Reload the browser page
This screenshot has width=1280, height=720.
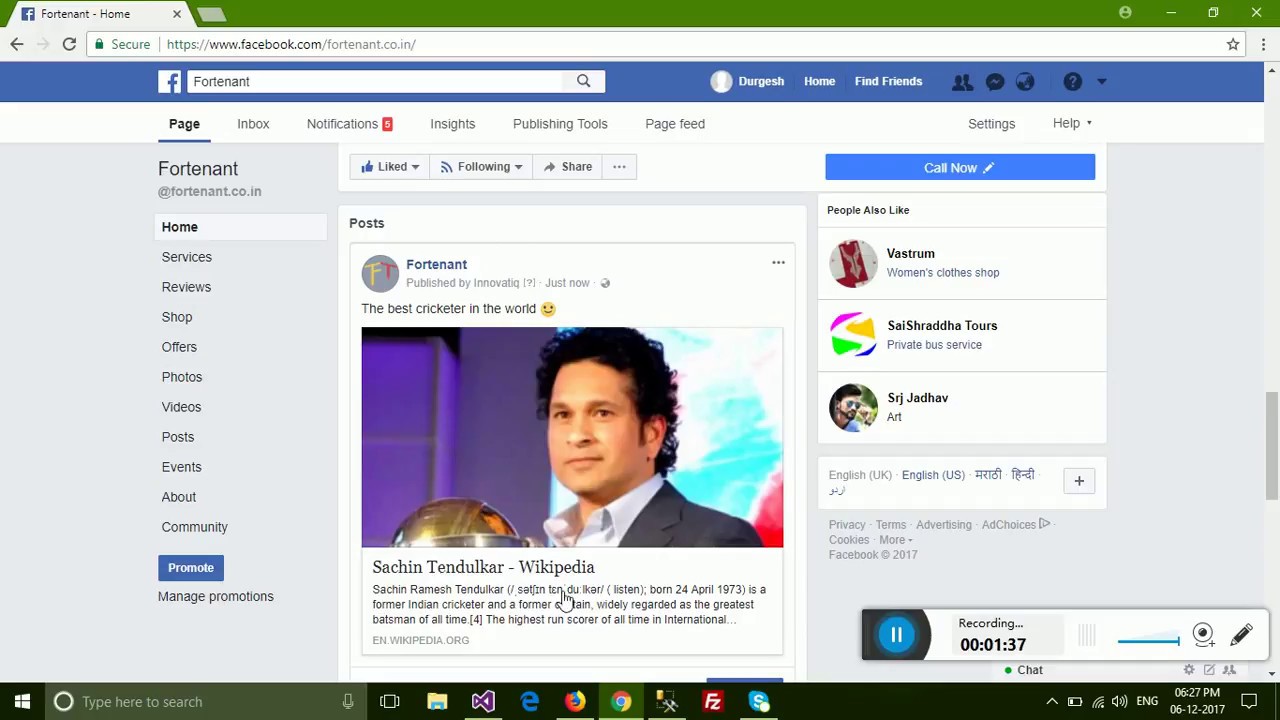69,44
